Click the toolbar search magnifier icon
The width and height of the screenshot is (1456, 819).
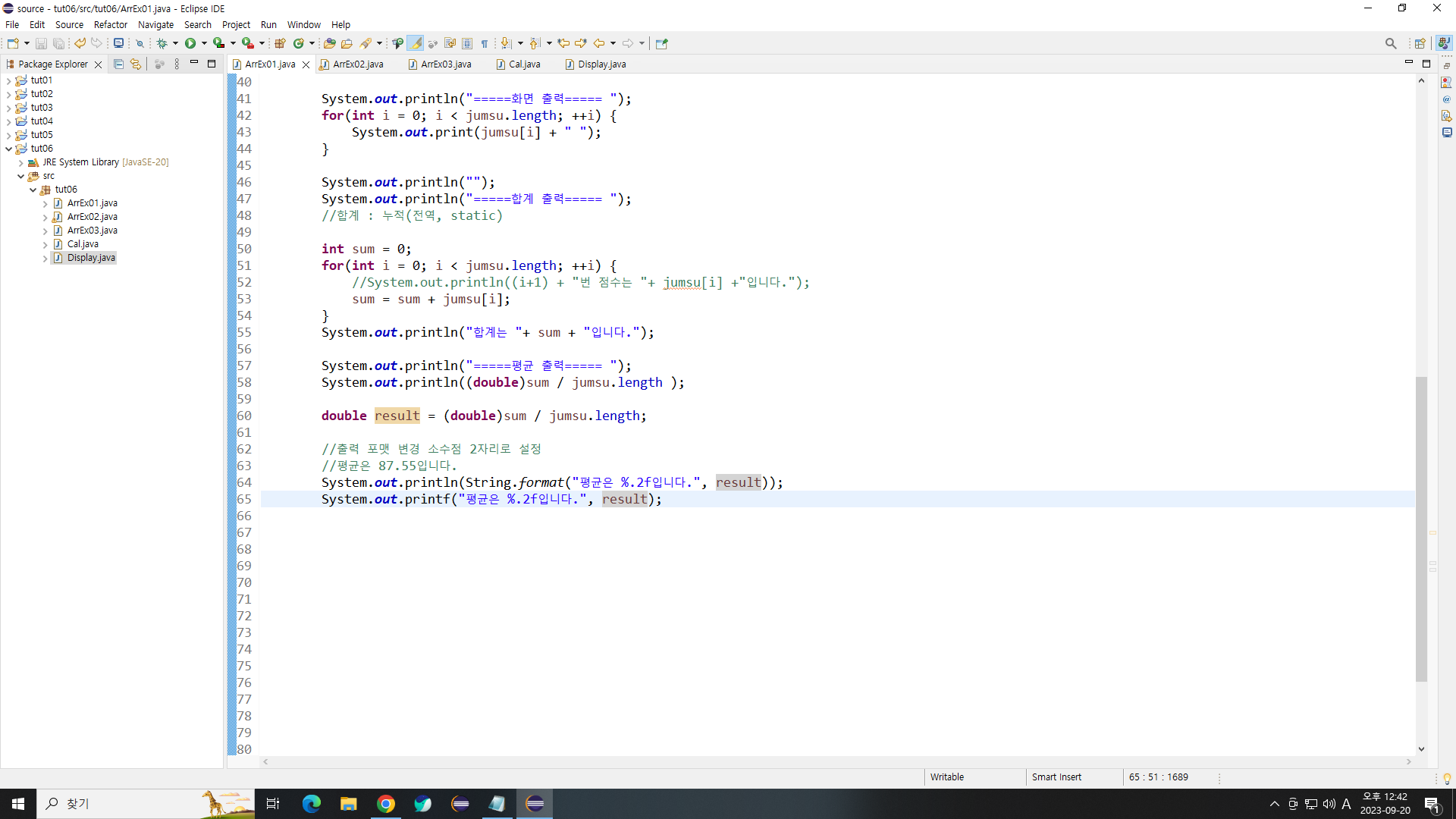tap(1390, 43)
